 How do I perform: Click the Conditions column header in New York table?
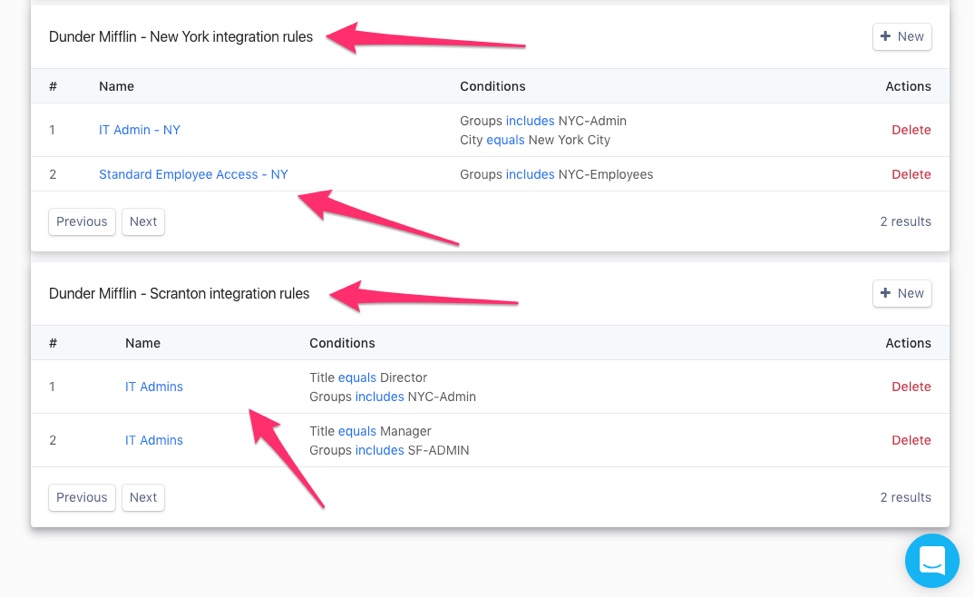(x=493, y=86)
